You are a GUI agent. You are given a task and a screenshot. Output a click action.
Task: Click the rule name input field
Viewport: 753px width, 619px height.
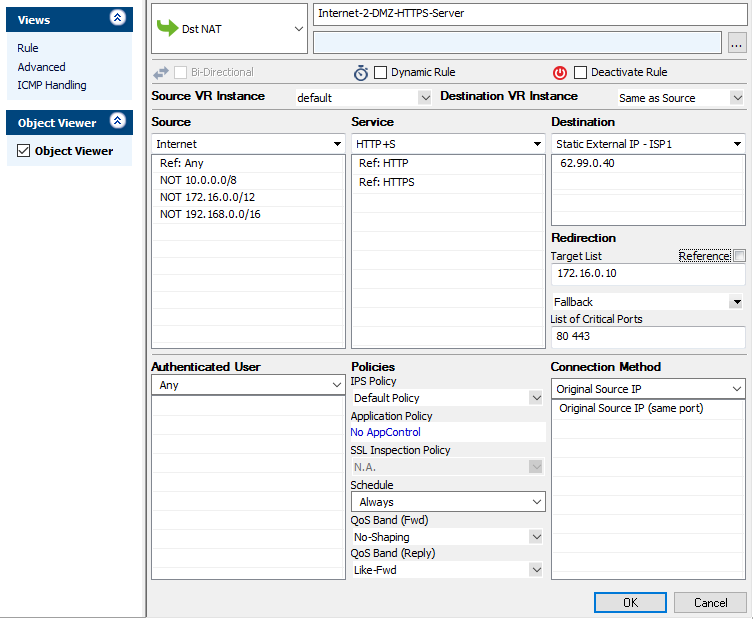click(x=530, y=14)
